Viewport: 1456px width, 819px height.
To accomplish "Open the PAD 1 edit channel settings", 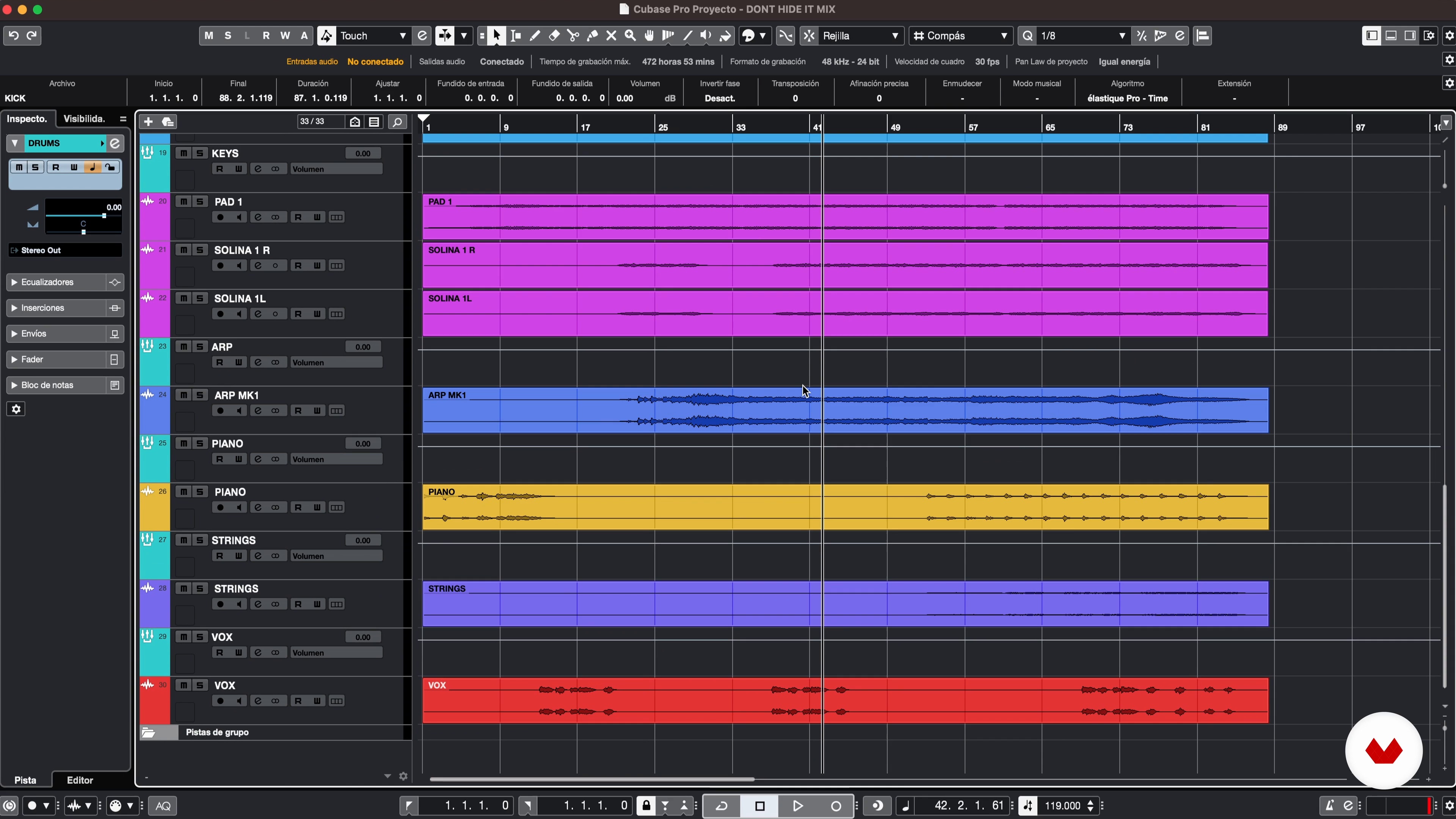I will click(258, 218).
